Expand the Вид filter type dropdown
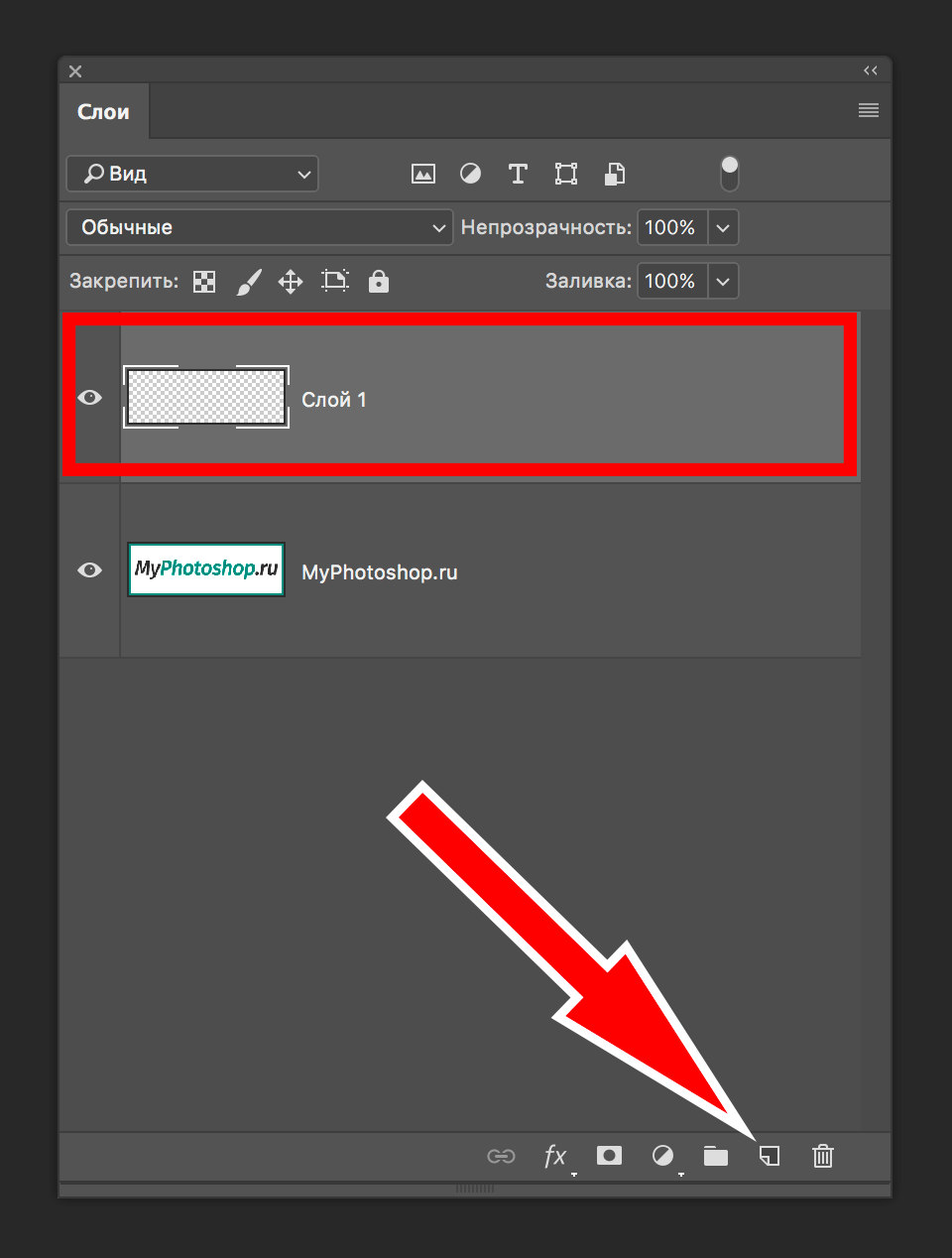This screenshot has width=952, height=1258. click(192, 175)
